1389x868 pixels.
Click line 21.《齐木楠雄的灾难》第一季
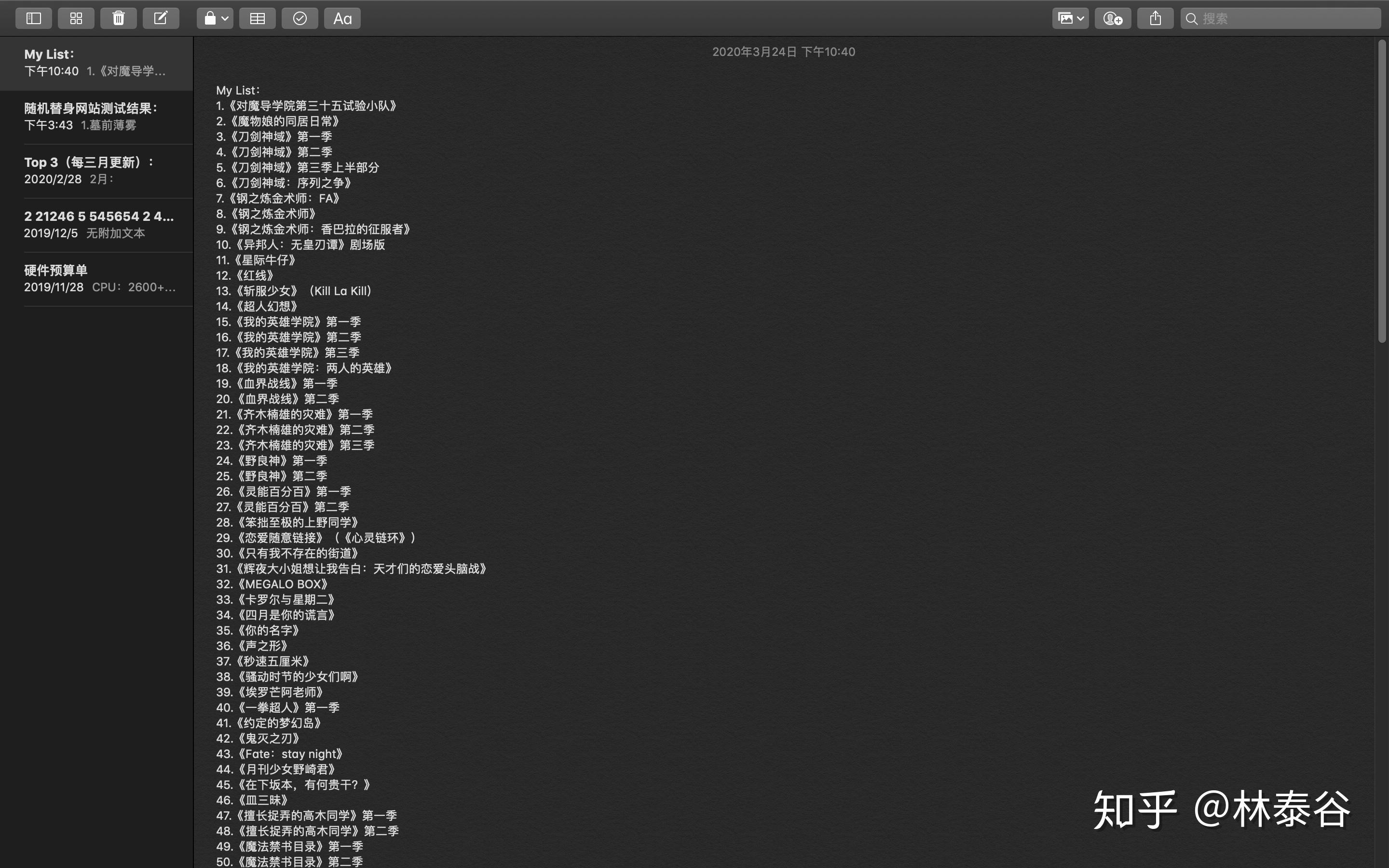click(x=295, y=415)
